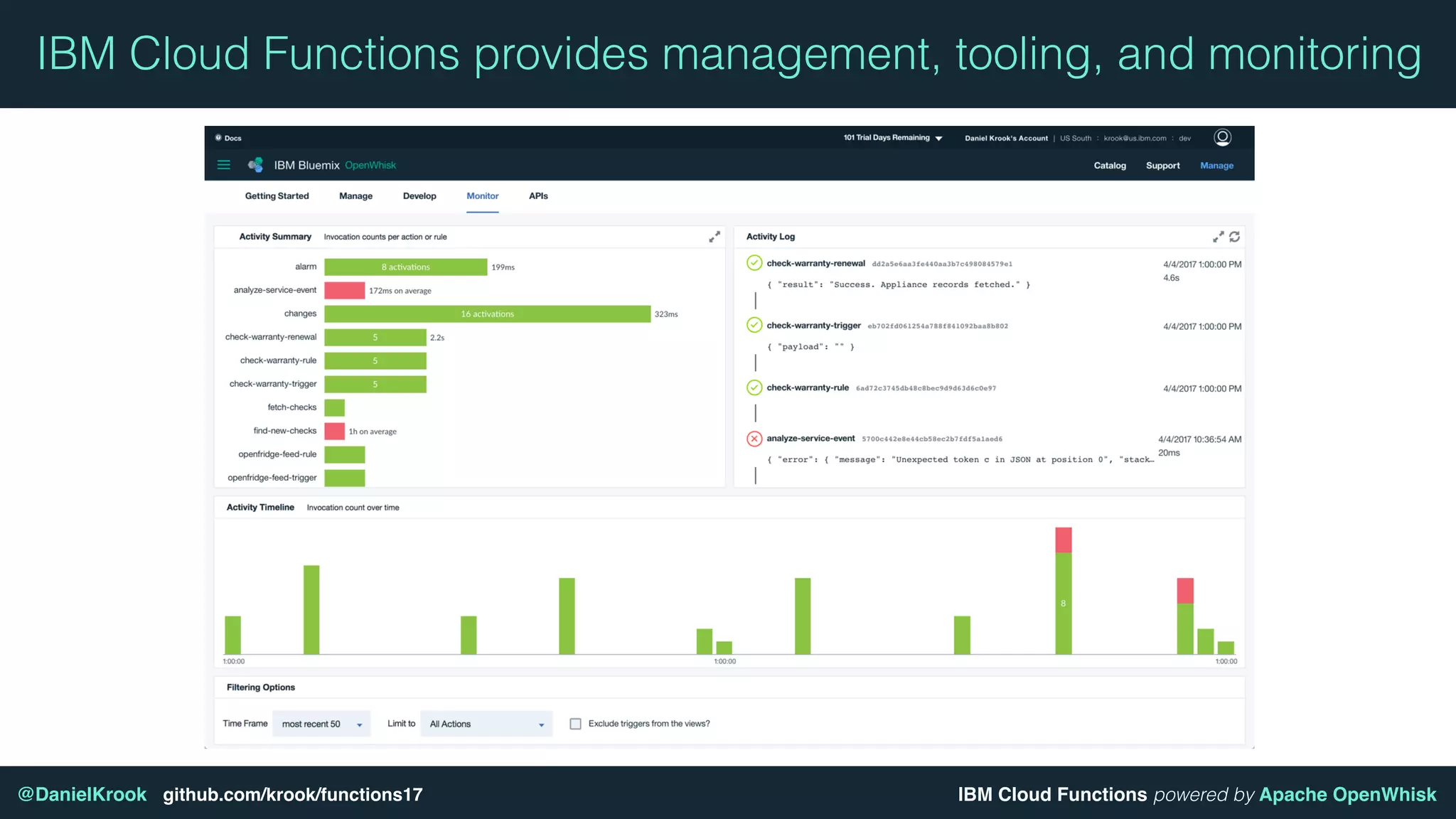Click the red top of timeline bar 8
This screenshot has height=819, width=1456.
pyautogui.click(x=1063, y=540)
